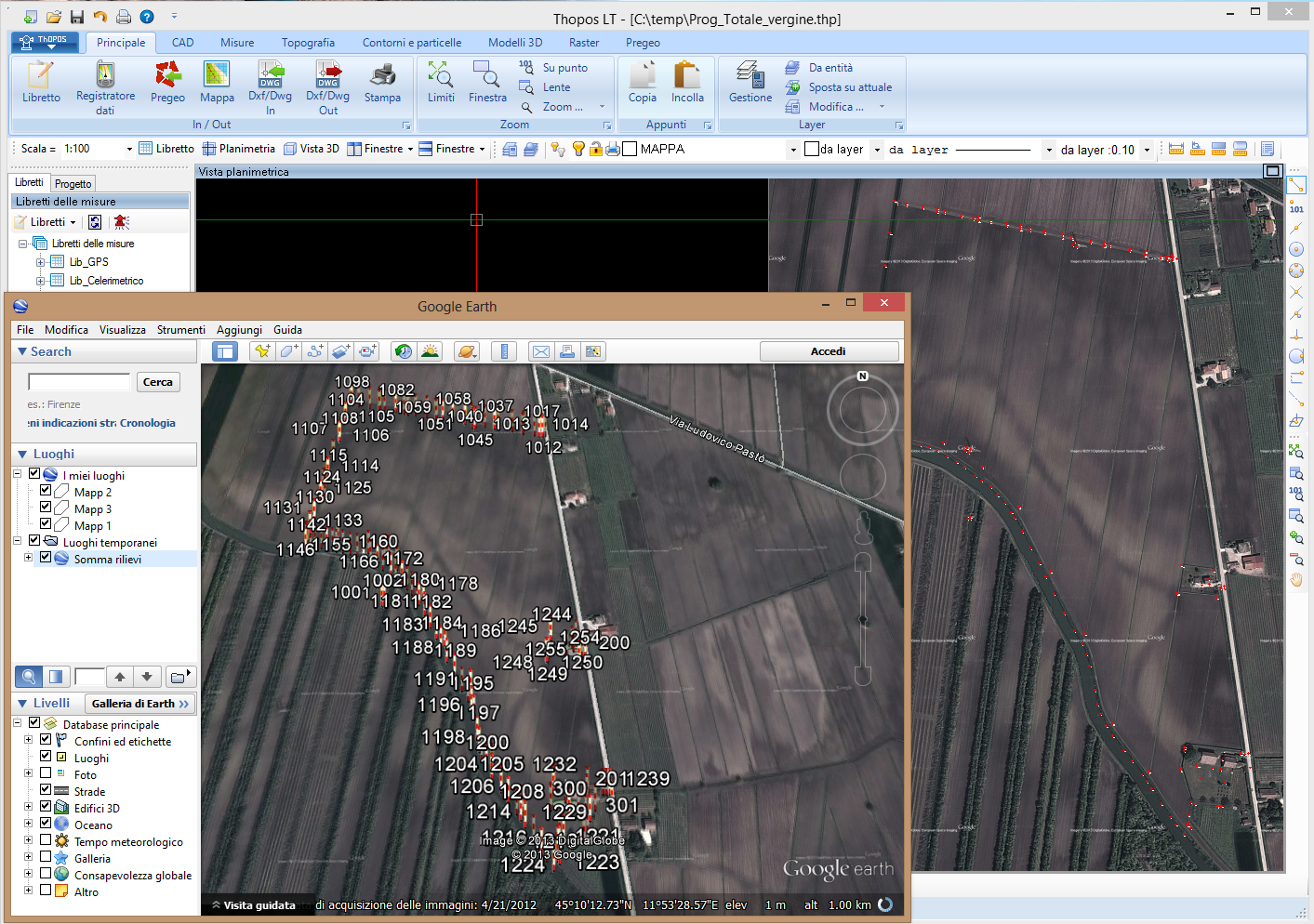Toggle Confini ed etichette layer checkbox
The width and height of the screenshot is (1314, 924).
45,740
